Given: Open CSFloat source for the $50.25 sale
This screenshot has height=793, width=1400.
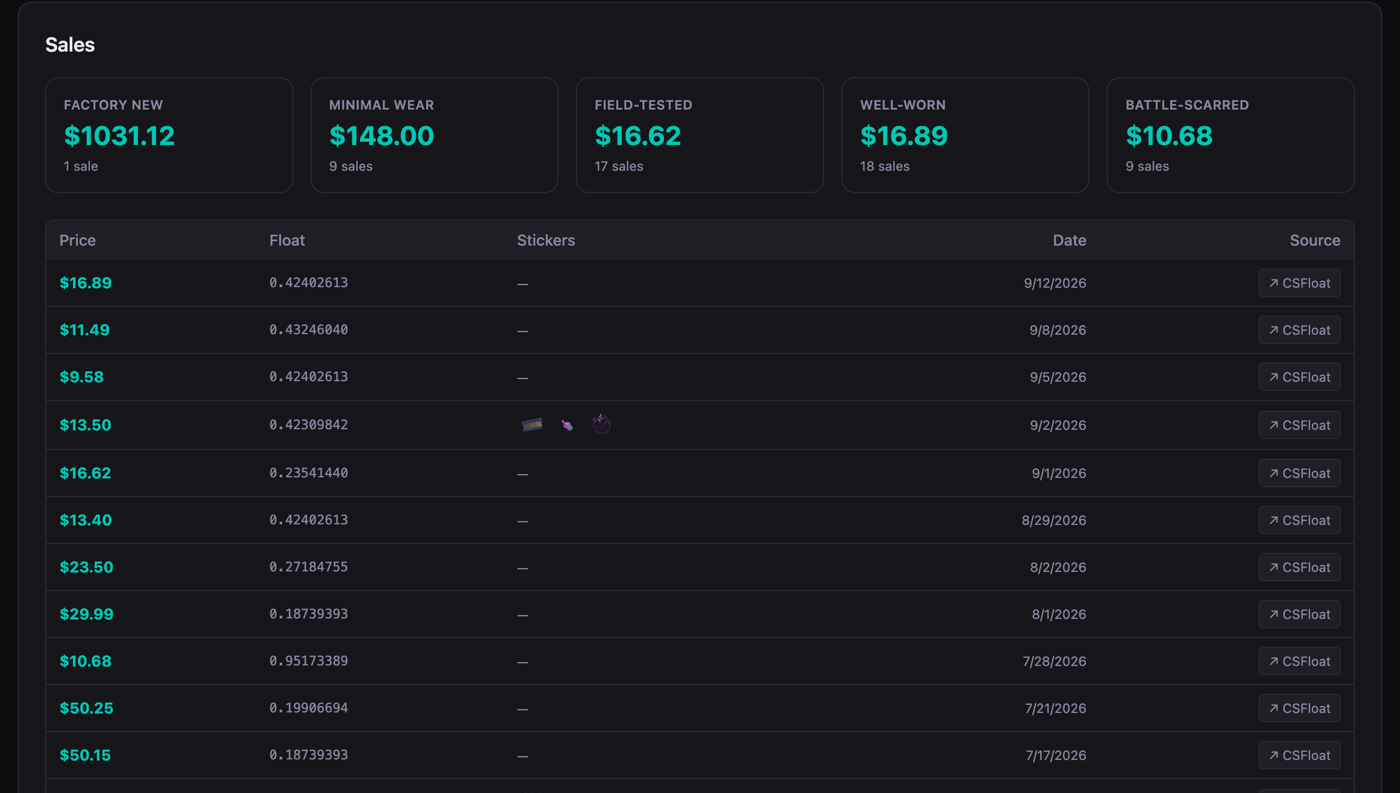Looking at the screenshot, I should coord(1299,708).
